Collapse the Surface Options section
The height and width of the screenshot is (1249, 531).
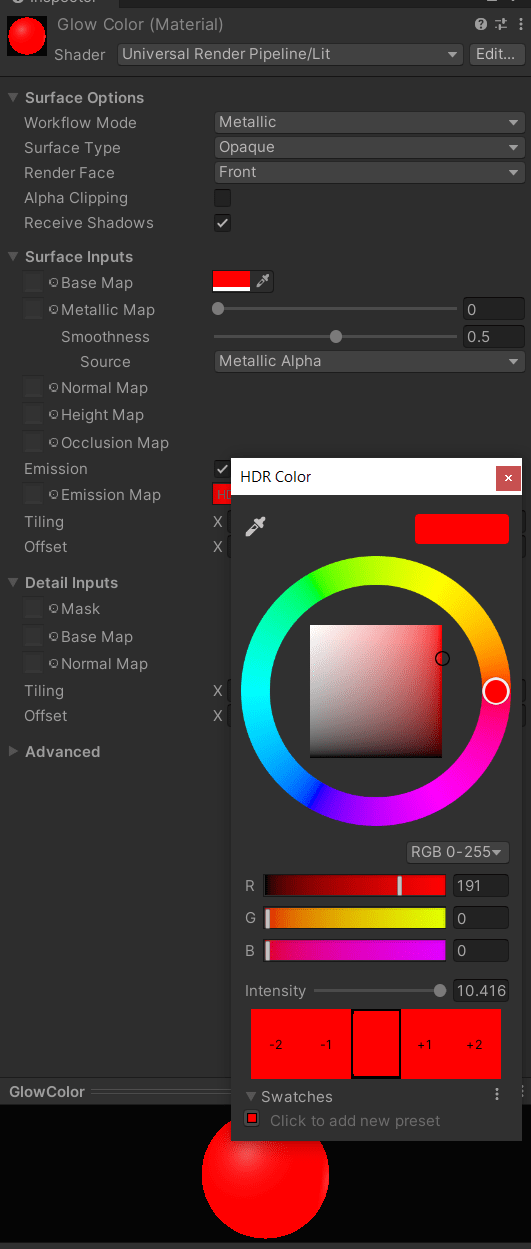point(14,97)
